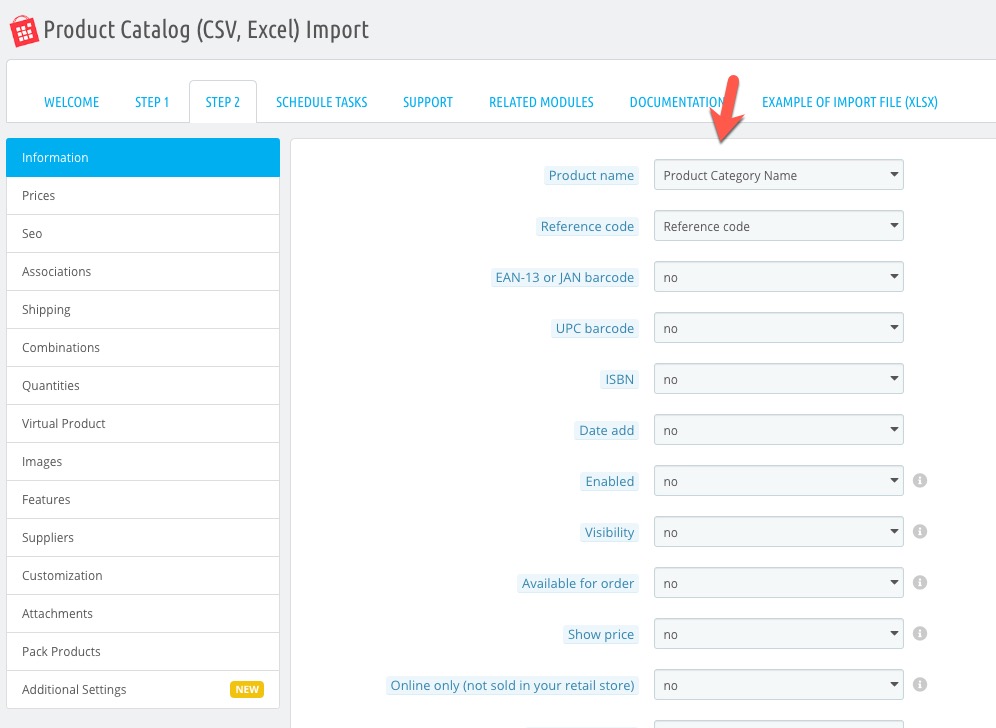Click the Visibility field label

pos(609,532)
